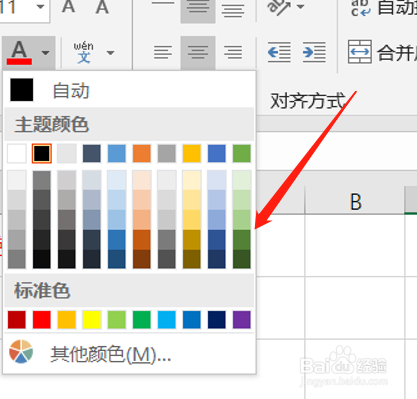Align text left
Image resolution: width=417 pixels, height=399 pixels.
tap(163, 52)
